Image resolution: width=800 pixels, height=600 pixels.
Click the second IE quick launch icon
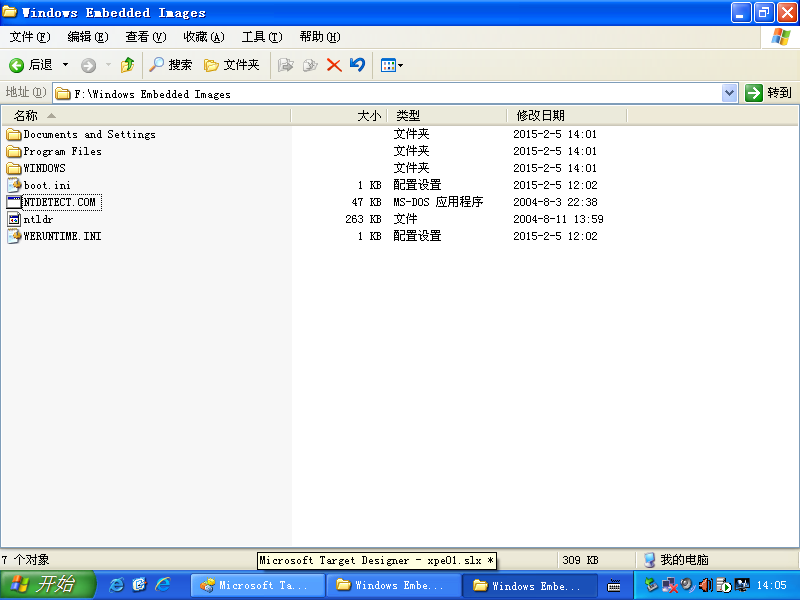tap(163, 585)
